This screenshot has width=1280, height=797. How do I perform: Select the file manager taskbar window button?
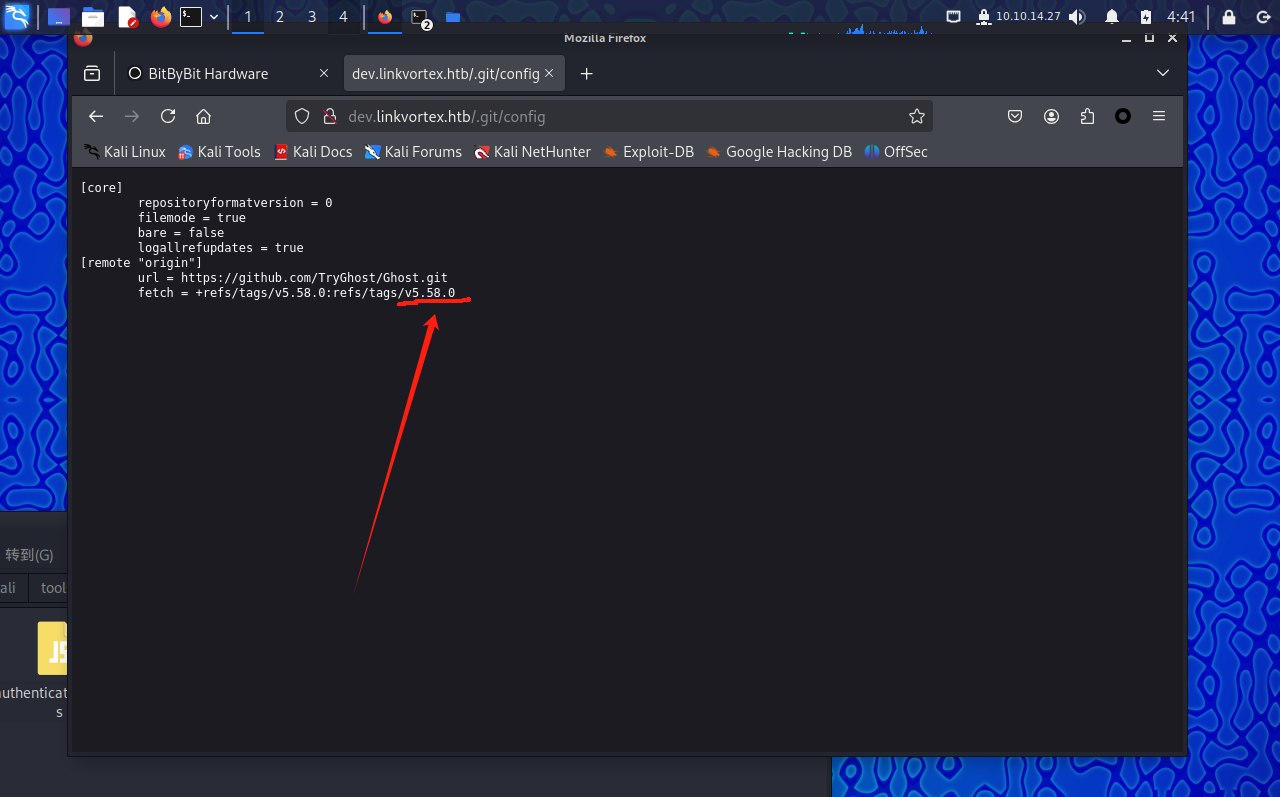[x=453, y=17]
